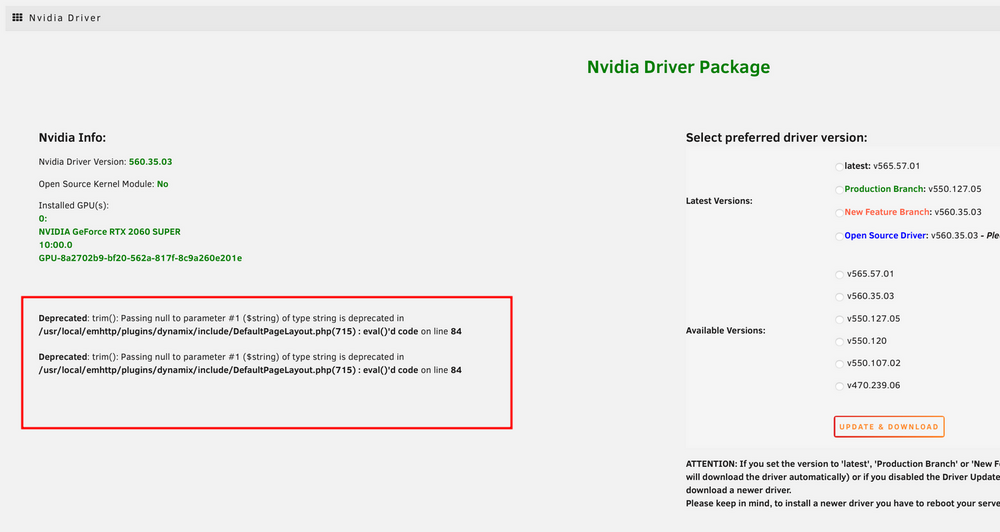The height and width of the screenshot is (532, 1000).
Task: Click the Nvidia Driver Package heading
Action: click(679, 67)
